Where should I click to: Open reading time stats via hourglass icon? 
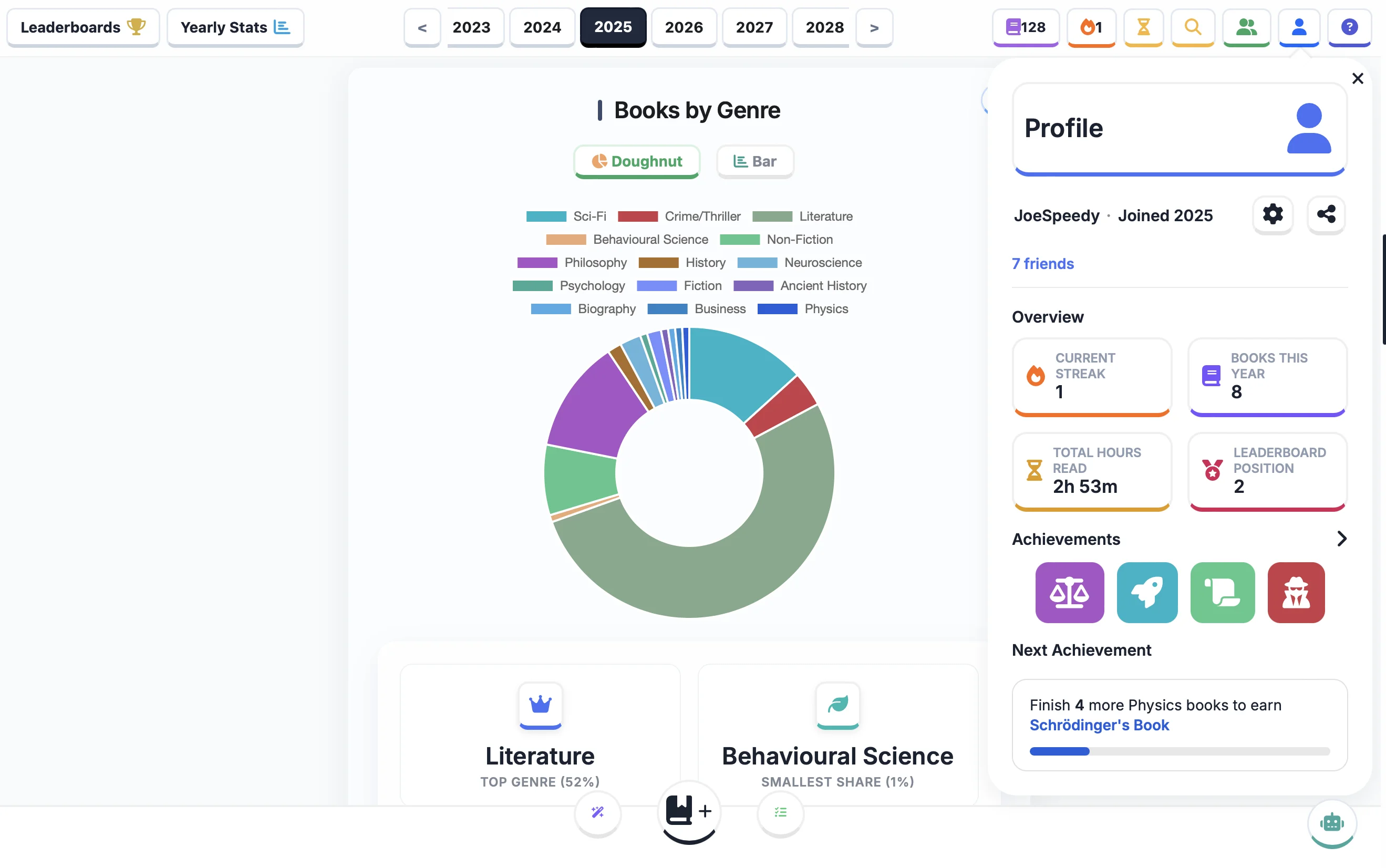tap(1143, 27)
